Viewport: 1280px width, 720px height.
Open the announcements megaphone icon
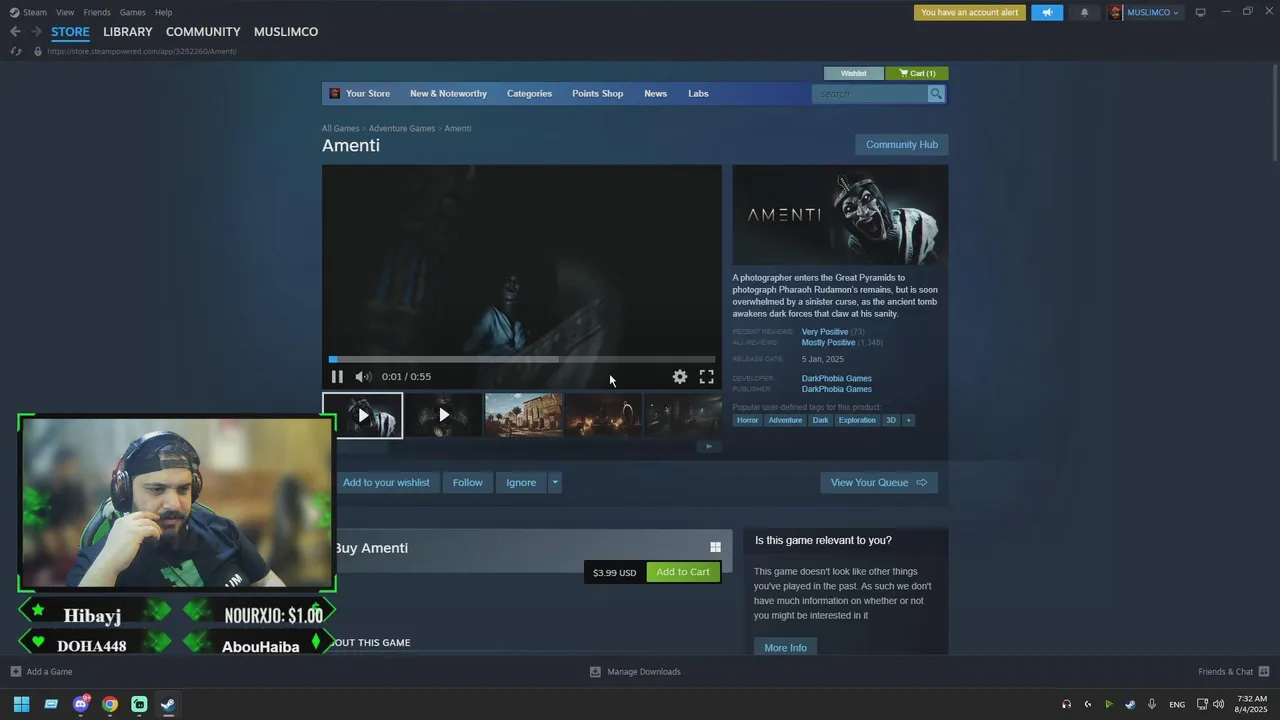coord(1047,13)
